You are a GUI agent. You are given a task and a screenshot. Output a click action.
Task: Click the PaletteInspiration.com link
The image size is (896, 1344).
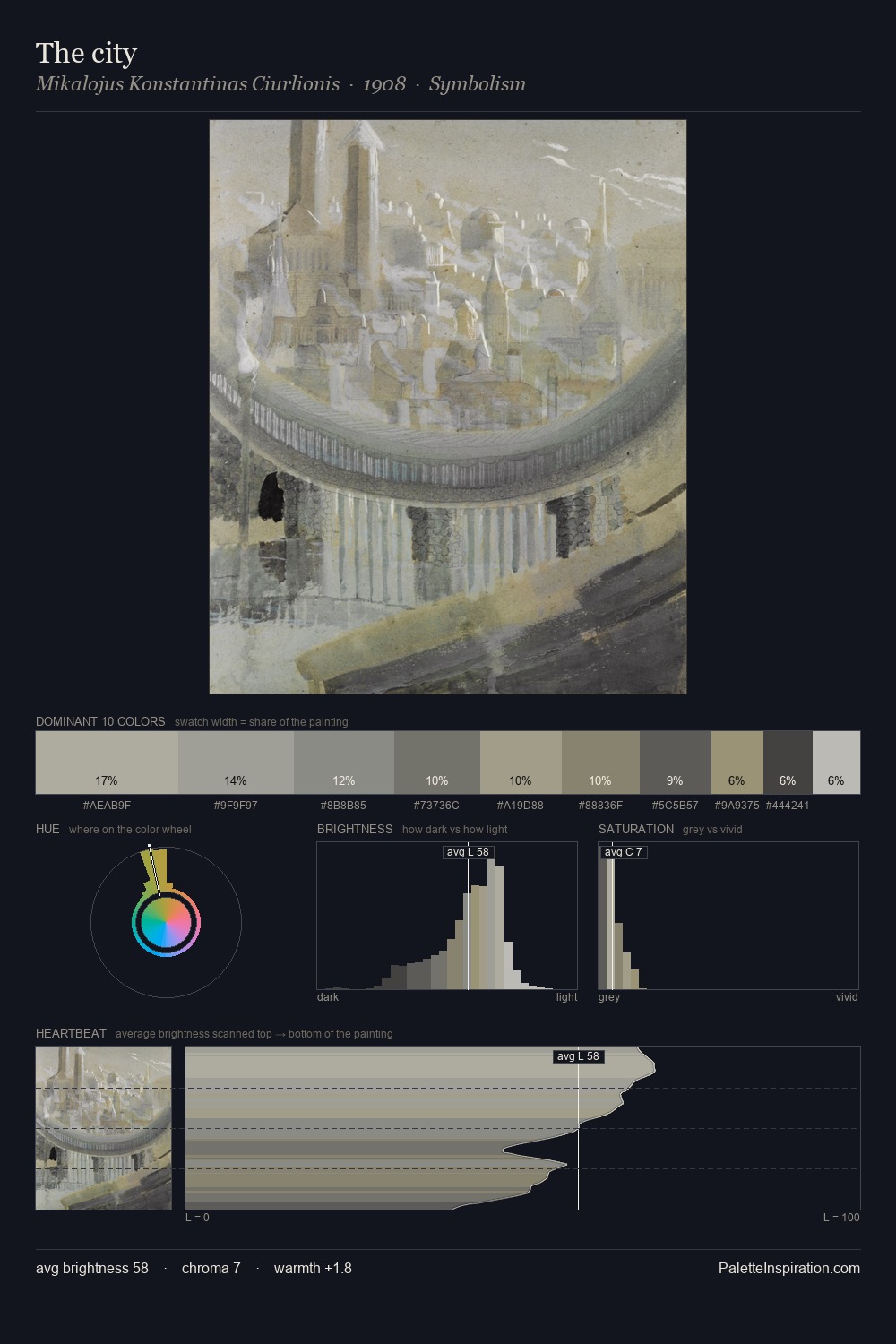click(x=789, y=1268)
